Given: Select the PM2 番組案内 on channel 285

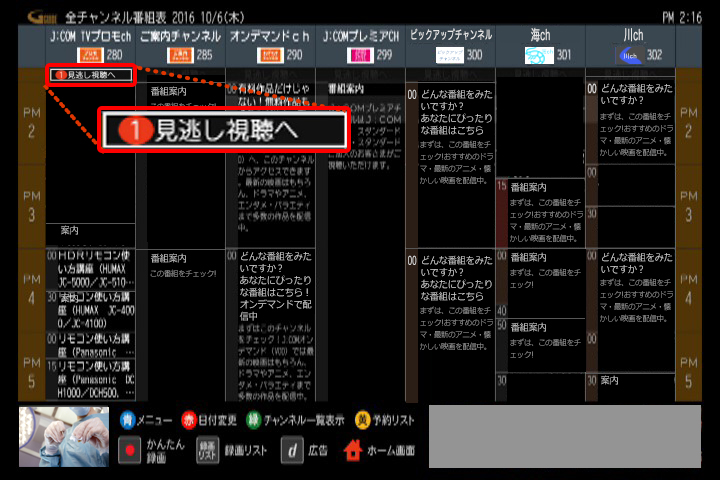Looking at the screenshot, I should pos(180,165).
